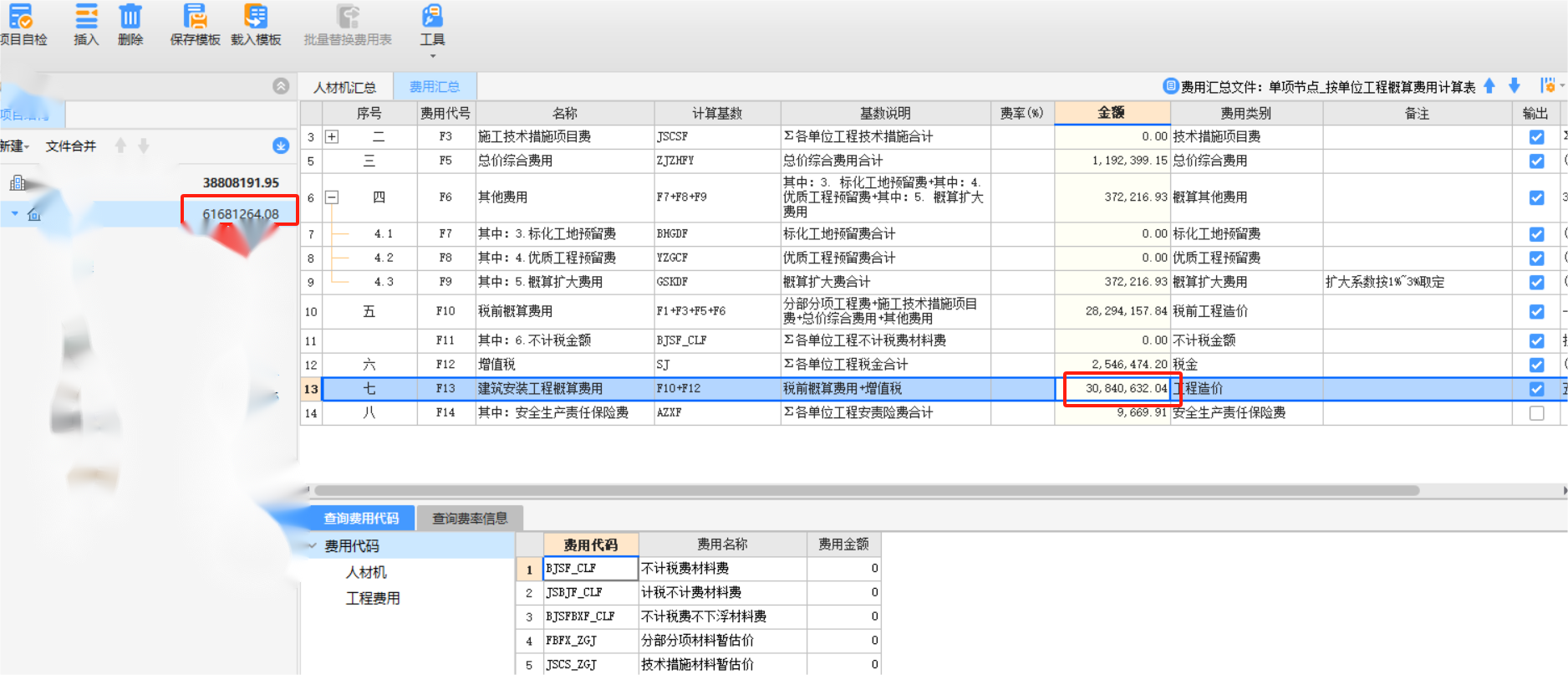Switch to the 查询费率信息 tab
Screen dimensions: 1568x675
pyautogui.click(x=470, y=519)
